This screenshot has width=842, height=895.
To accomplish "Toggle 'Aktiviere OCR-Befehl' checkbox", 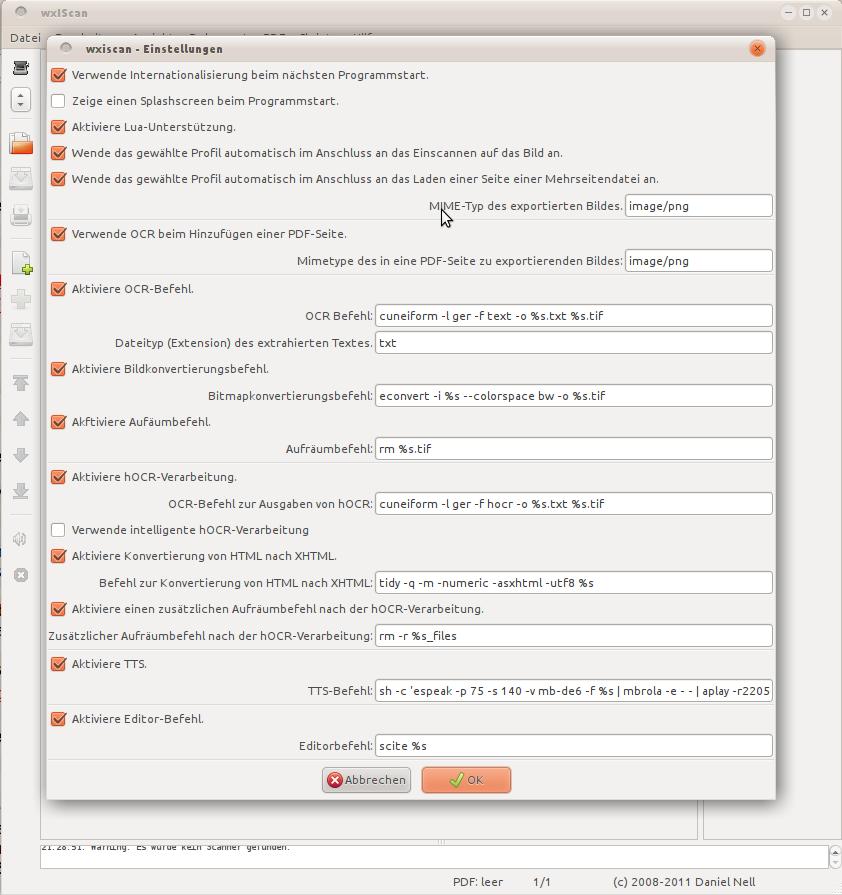I will coord(58,289).
